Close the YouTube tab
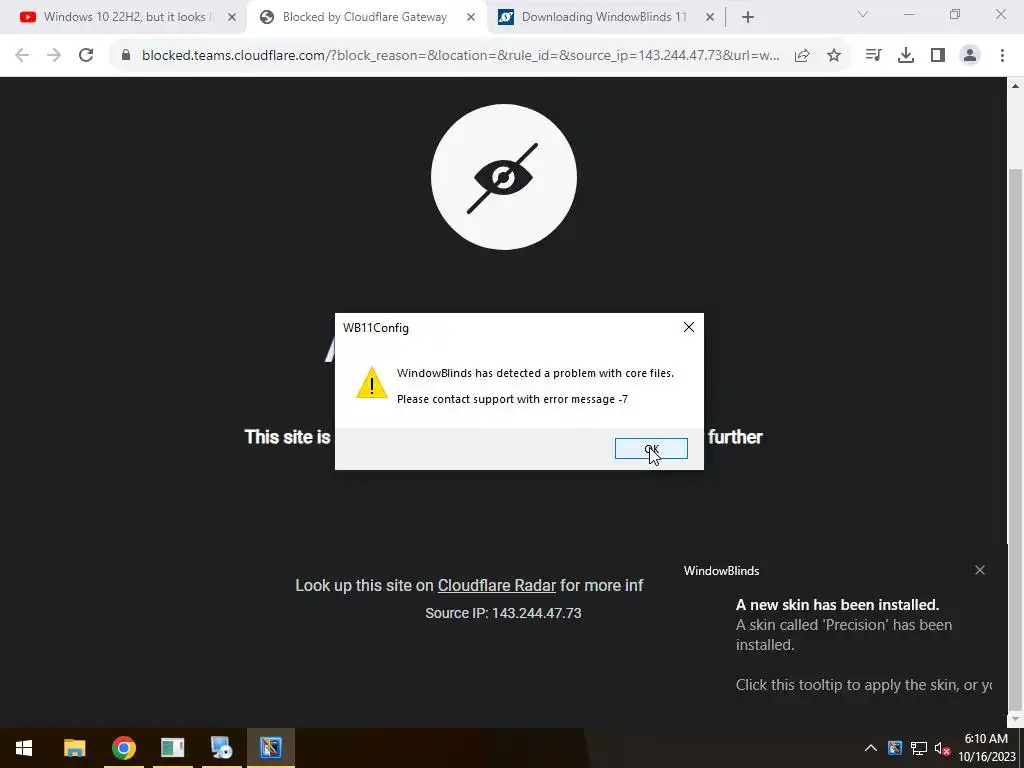The width and height of the screenshot is (1024, 768). pos(232,18)
